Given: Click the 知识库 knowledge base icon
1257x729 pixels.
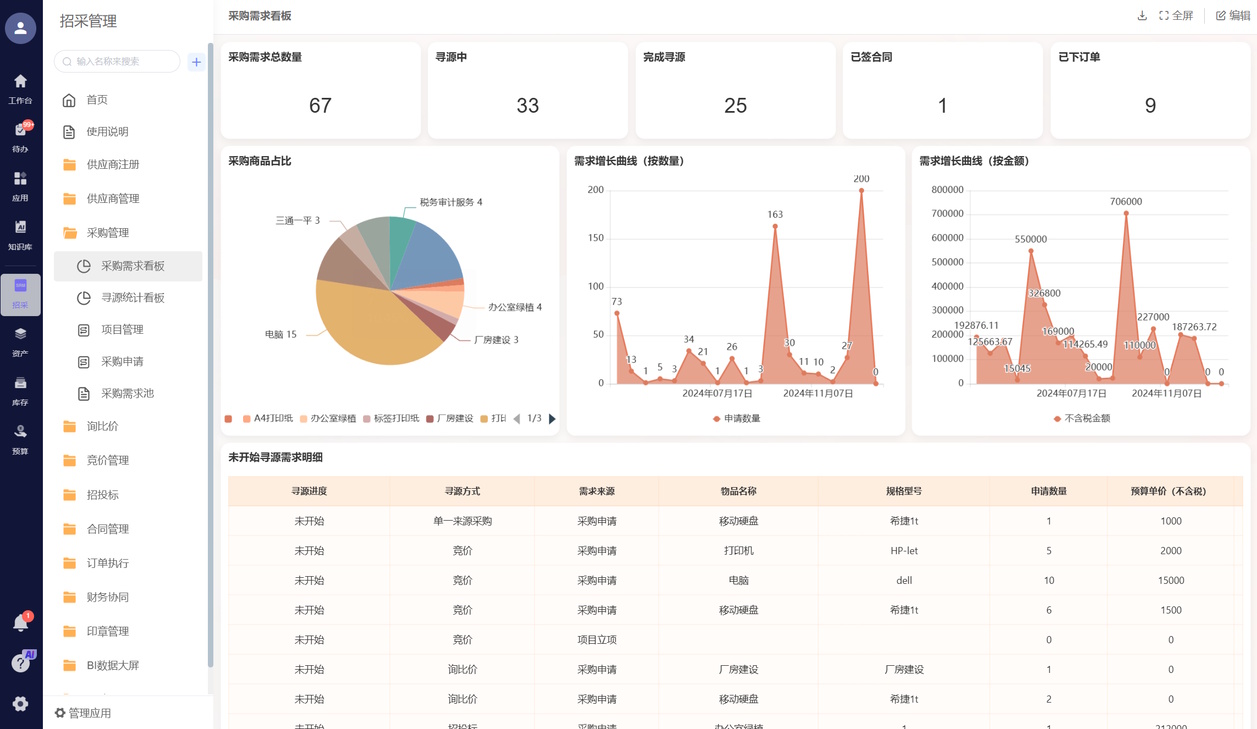Looking at the screenshot, I should point(20,234).
